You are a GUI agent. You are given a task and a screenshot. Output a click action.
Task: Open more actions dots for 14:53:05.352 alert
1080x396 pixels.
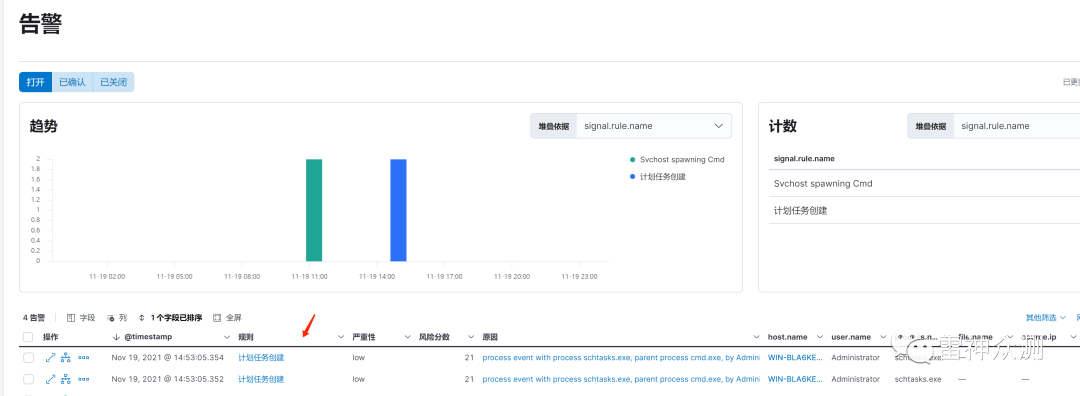[x=83, y=379]
